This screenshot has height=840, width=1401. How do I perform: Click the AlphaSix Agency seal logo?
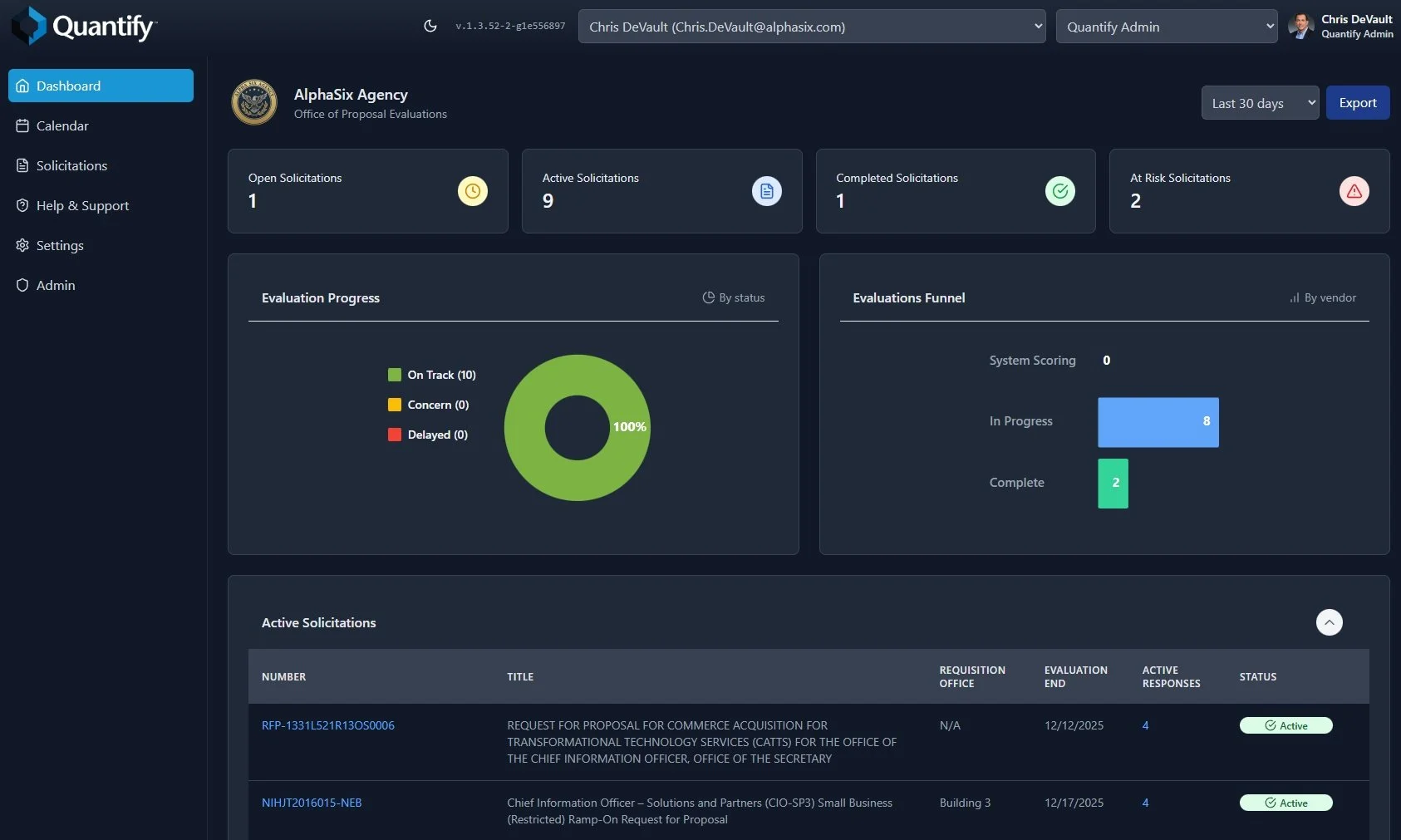[x=254, y=102]
